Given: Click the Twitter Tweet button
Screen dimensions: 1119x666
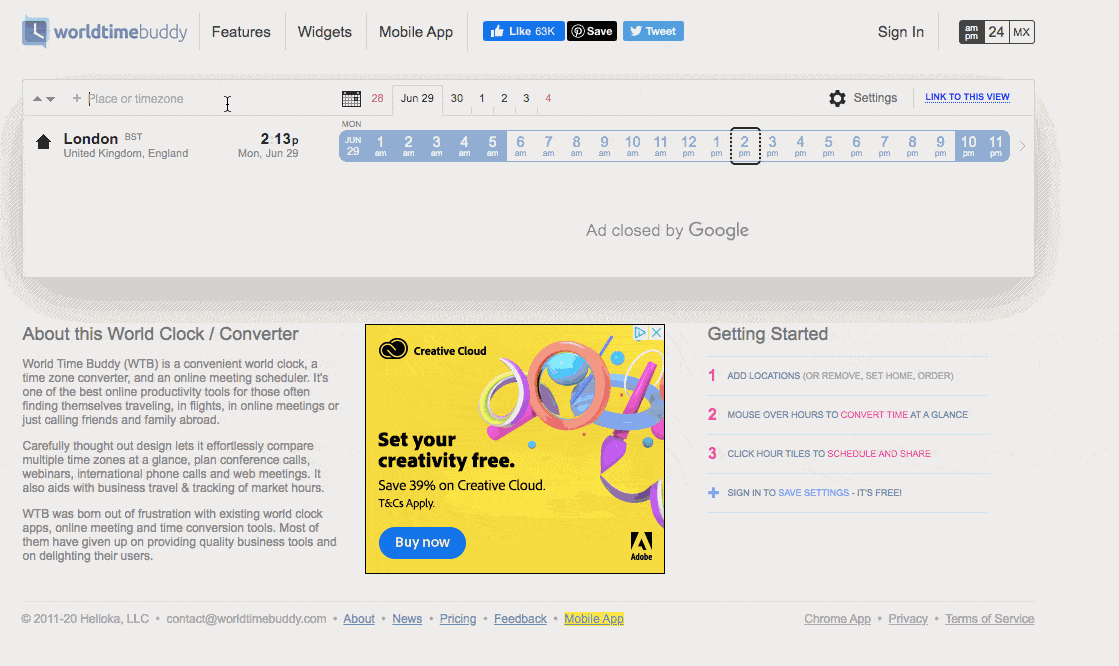Looking at the screenshot, I should pyautogui.click(x=653, y=31).
